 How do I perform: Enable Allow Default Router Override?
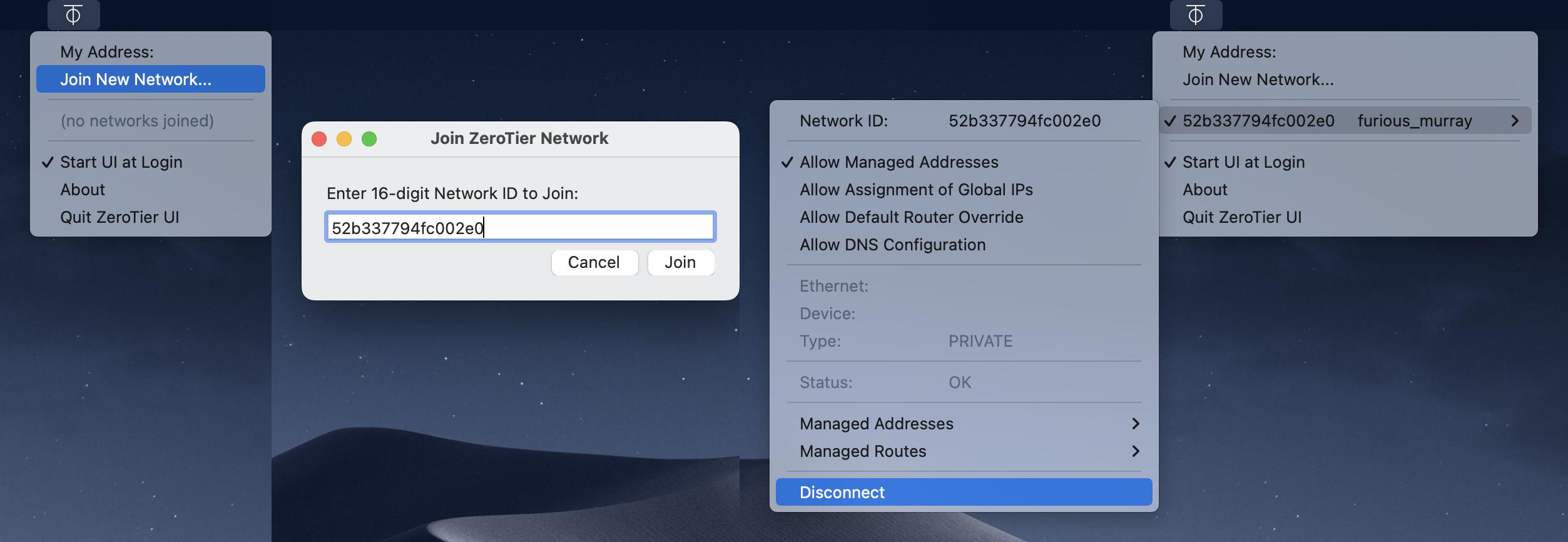tap(911, 217)
